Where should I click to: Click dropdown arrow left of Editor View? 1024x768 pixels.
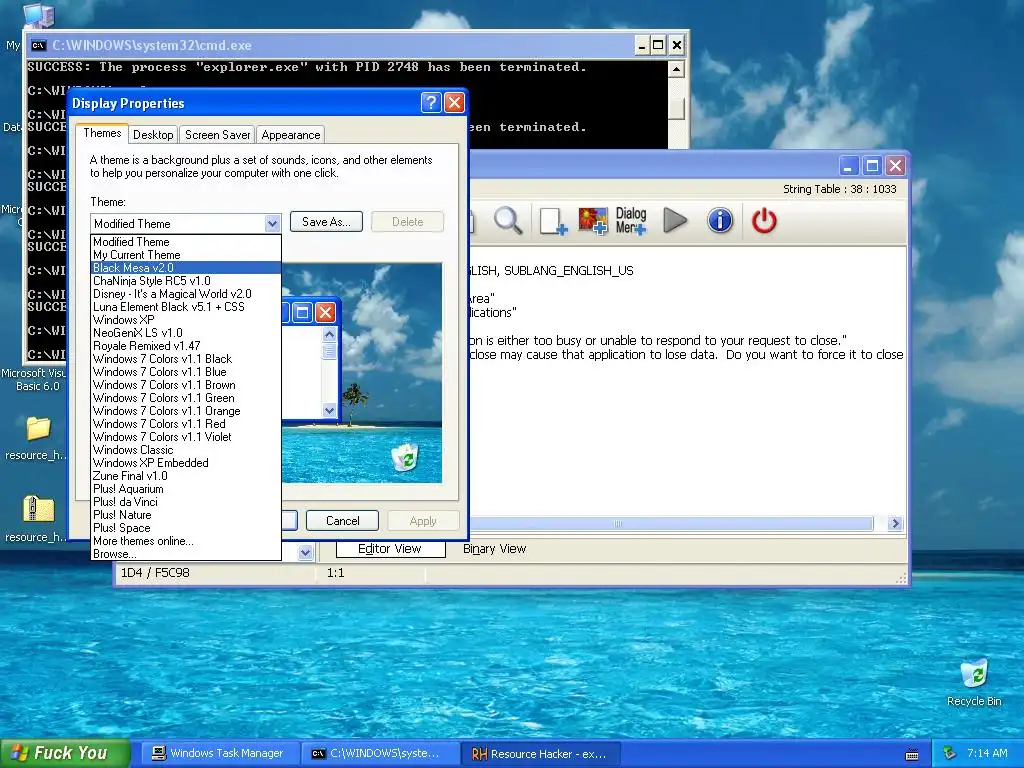(305, 552)
